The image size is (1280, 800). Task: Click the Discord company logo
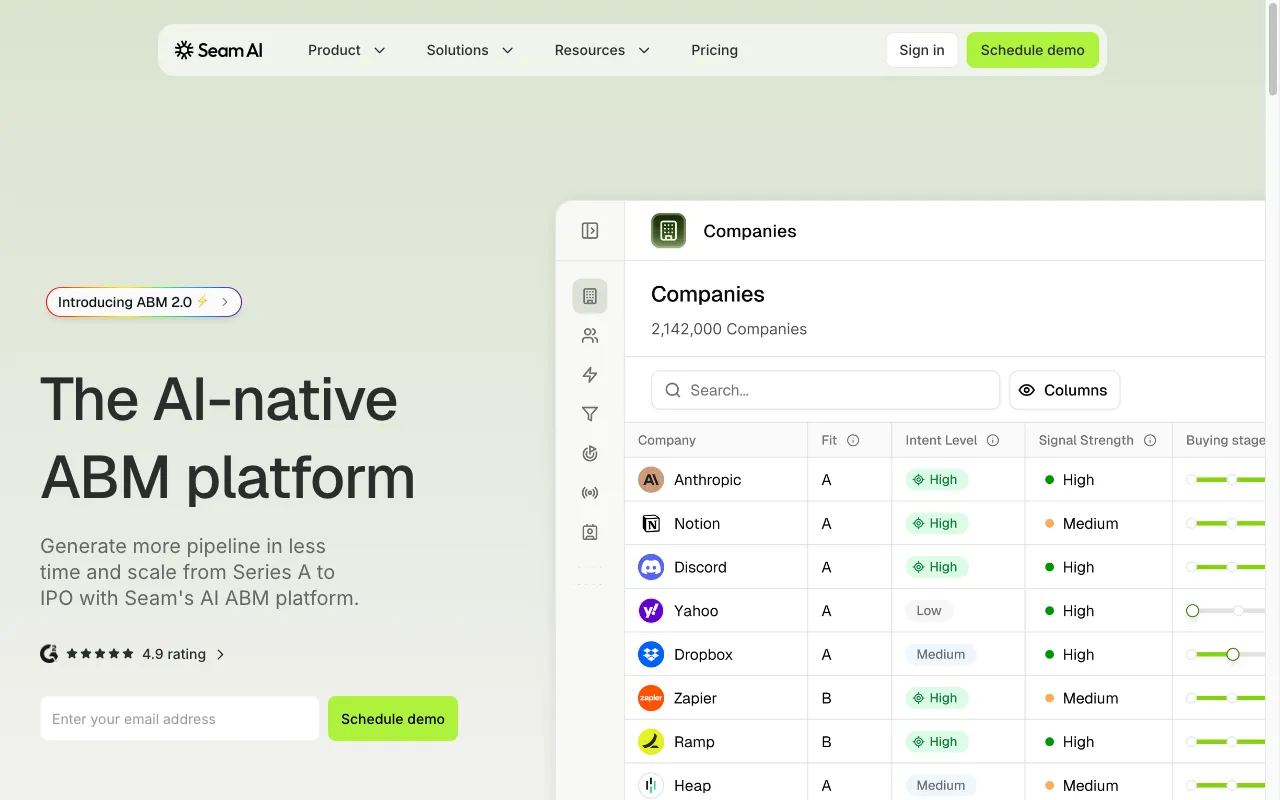point(651,567)
